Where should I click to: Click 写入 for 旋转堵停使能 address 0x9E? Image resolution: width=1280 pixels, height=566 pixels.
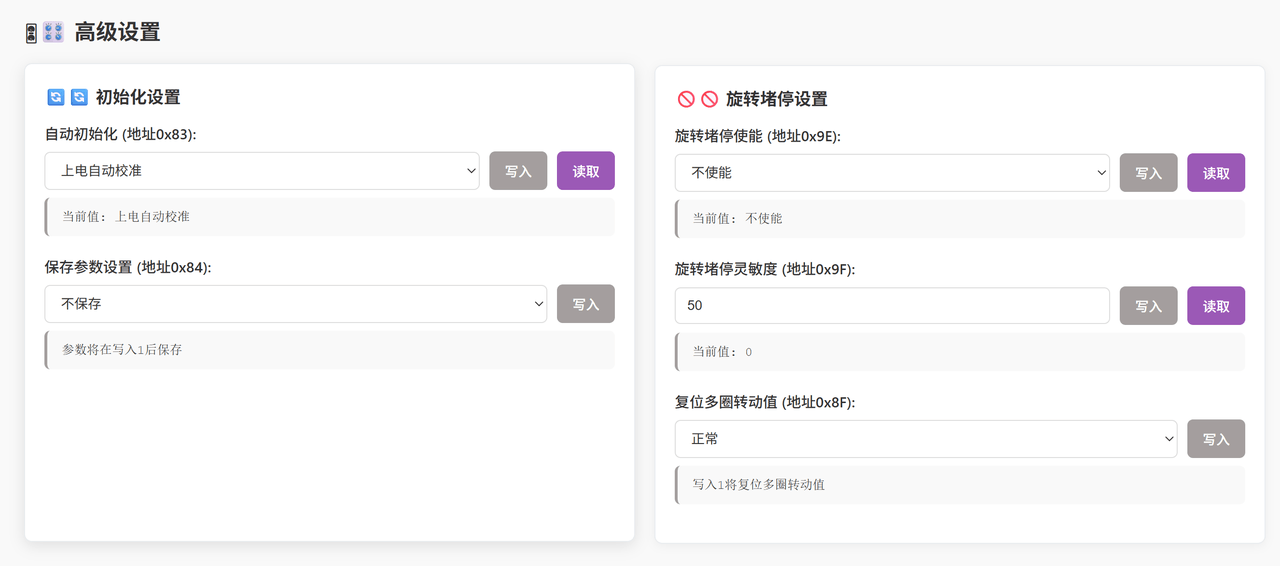[1148, 173]
